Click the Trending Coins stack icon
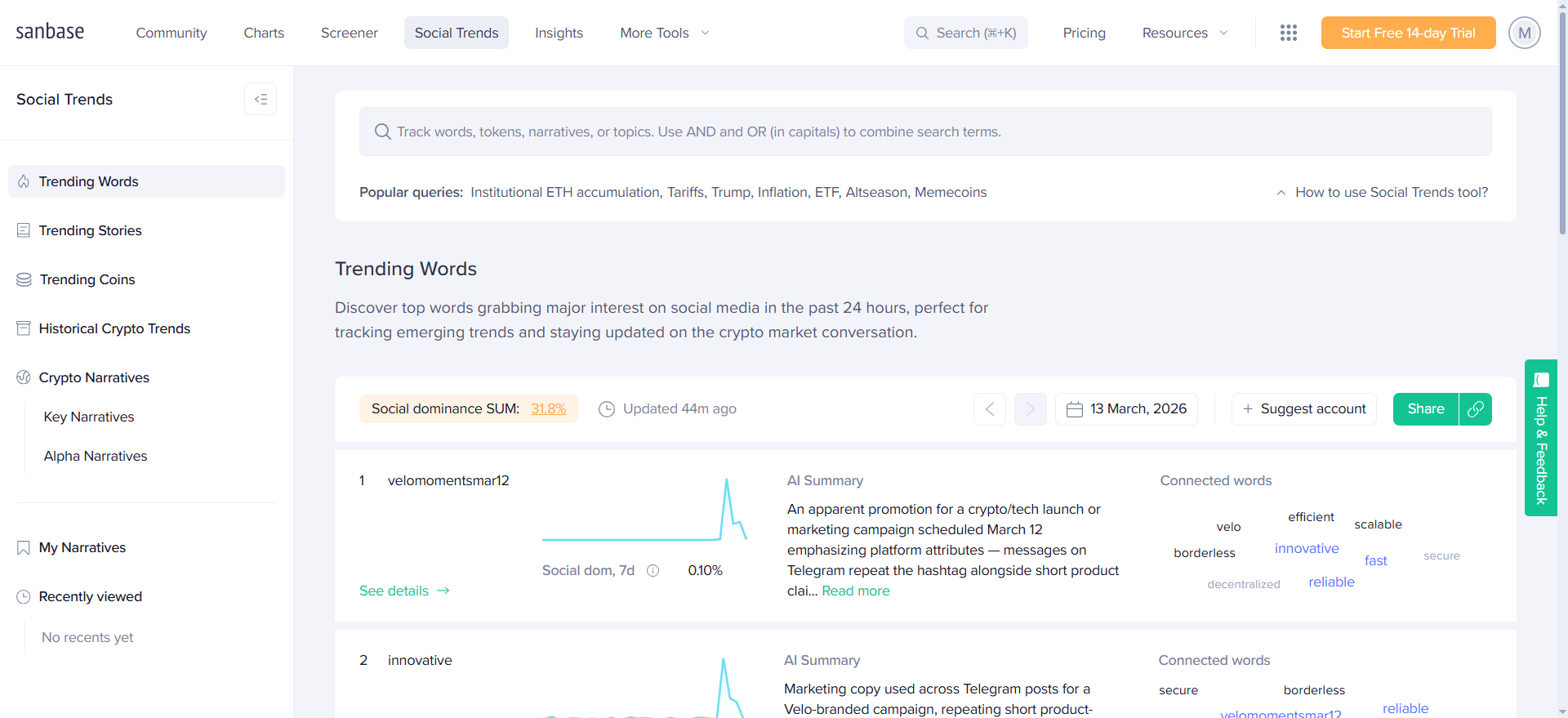This screenshot has height=718, width=1568. (24, 279)
